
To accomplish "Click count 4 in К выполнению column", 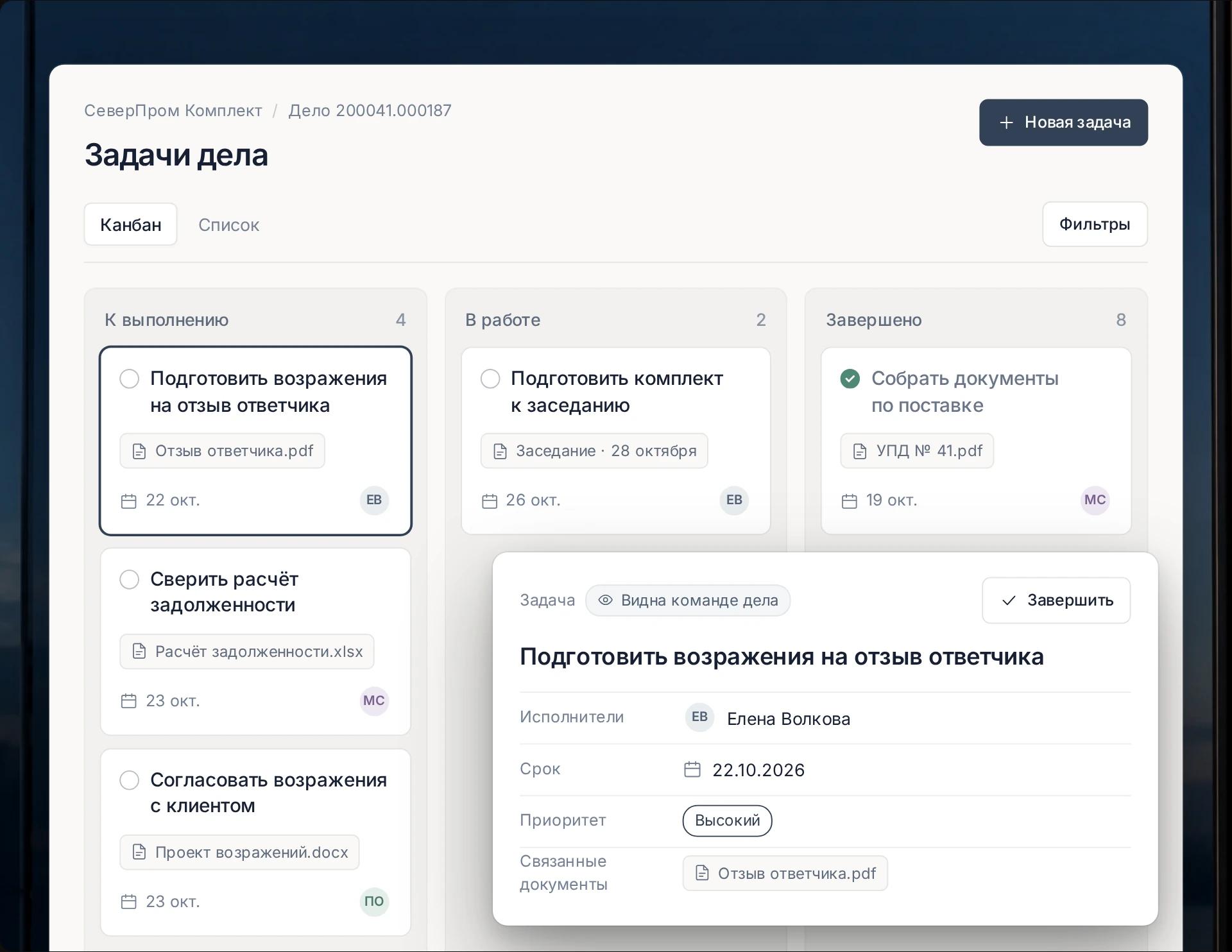I will tap(401, 320).
